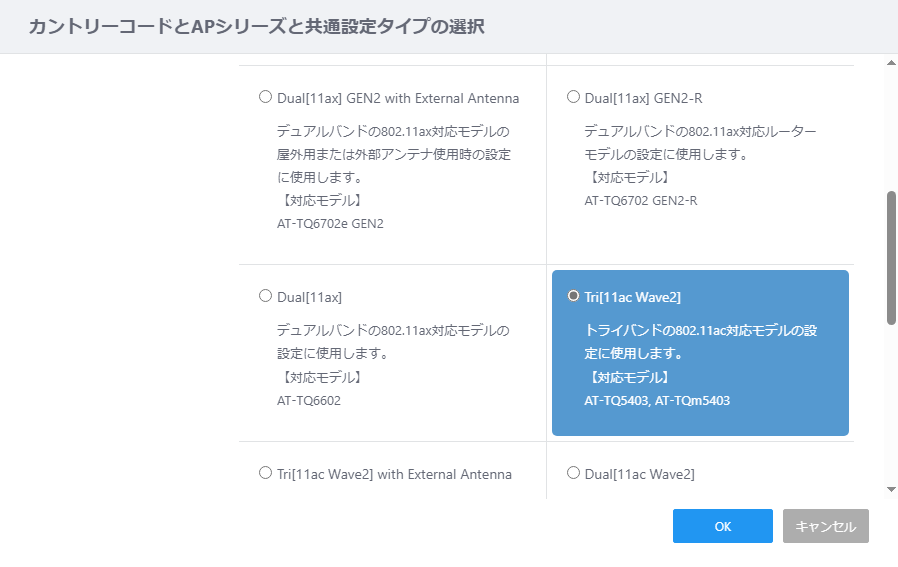Click the vertical scrollbar thumb
The image size is (898, 567).
click(891, 258)
